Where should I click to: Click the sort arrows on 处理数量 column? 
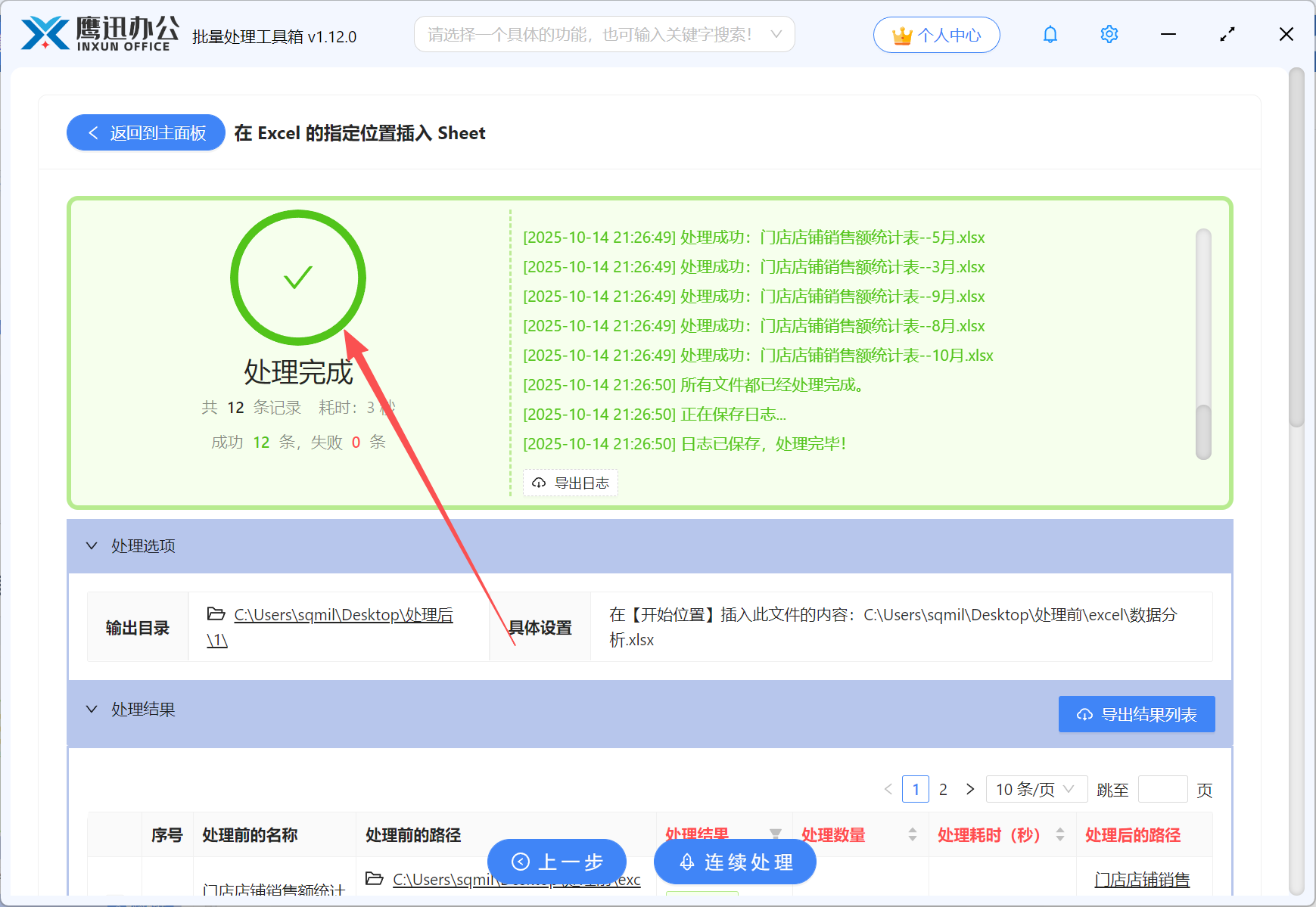click(x=912, y=834)
